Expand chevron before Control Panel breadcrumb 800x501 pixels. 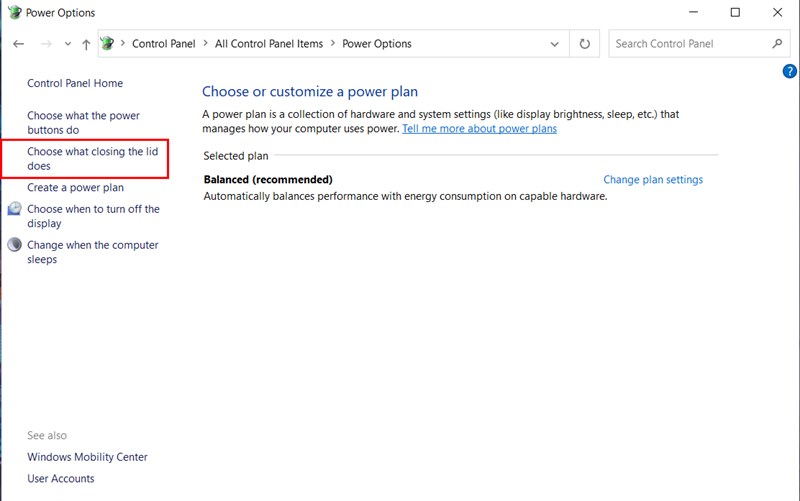[x=122, y=43]
